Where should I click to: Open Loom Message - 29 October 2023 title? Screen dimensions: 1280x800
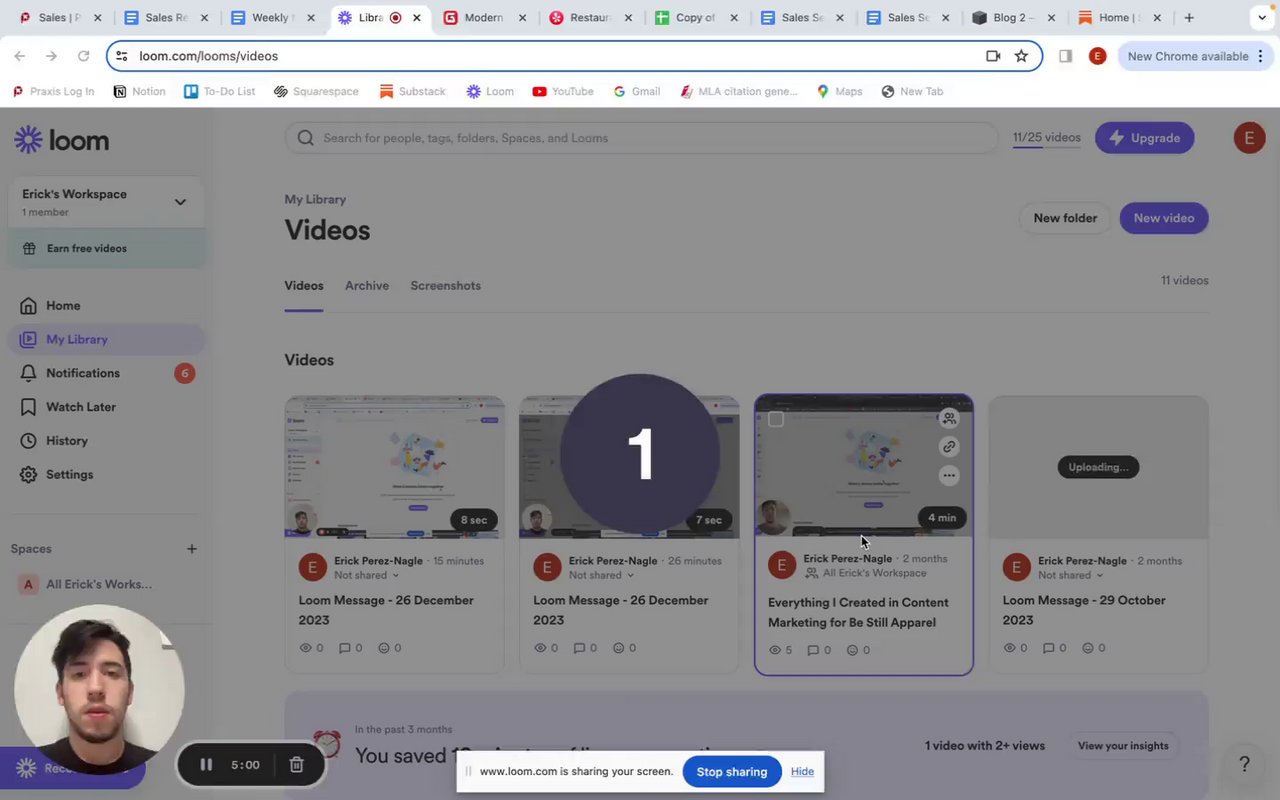click(x=1084, y=610)
